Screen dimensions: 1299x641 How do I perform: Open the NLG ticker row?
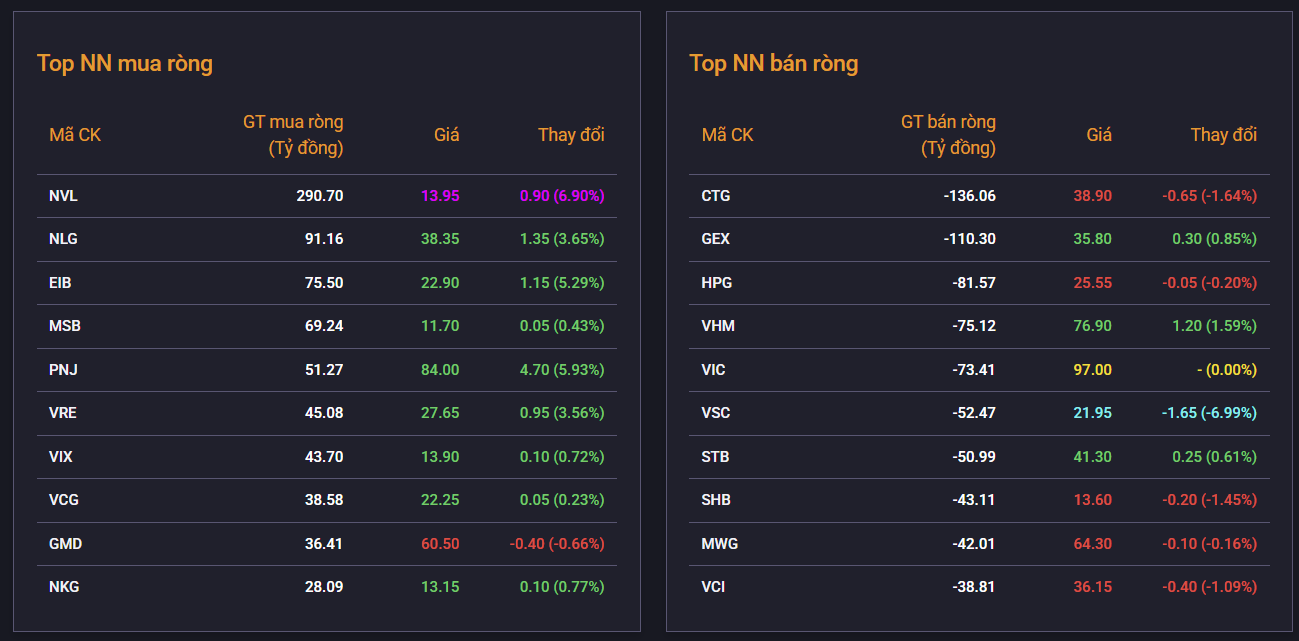327,239
